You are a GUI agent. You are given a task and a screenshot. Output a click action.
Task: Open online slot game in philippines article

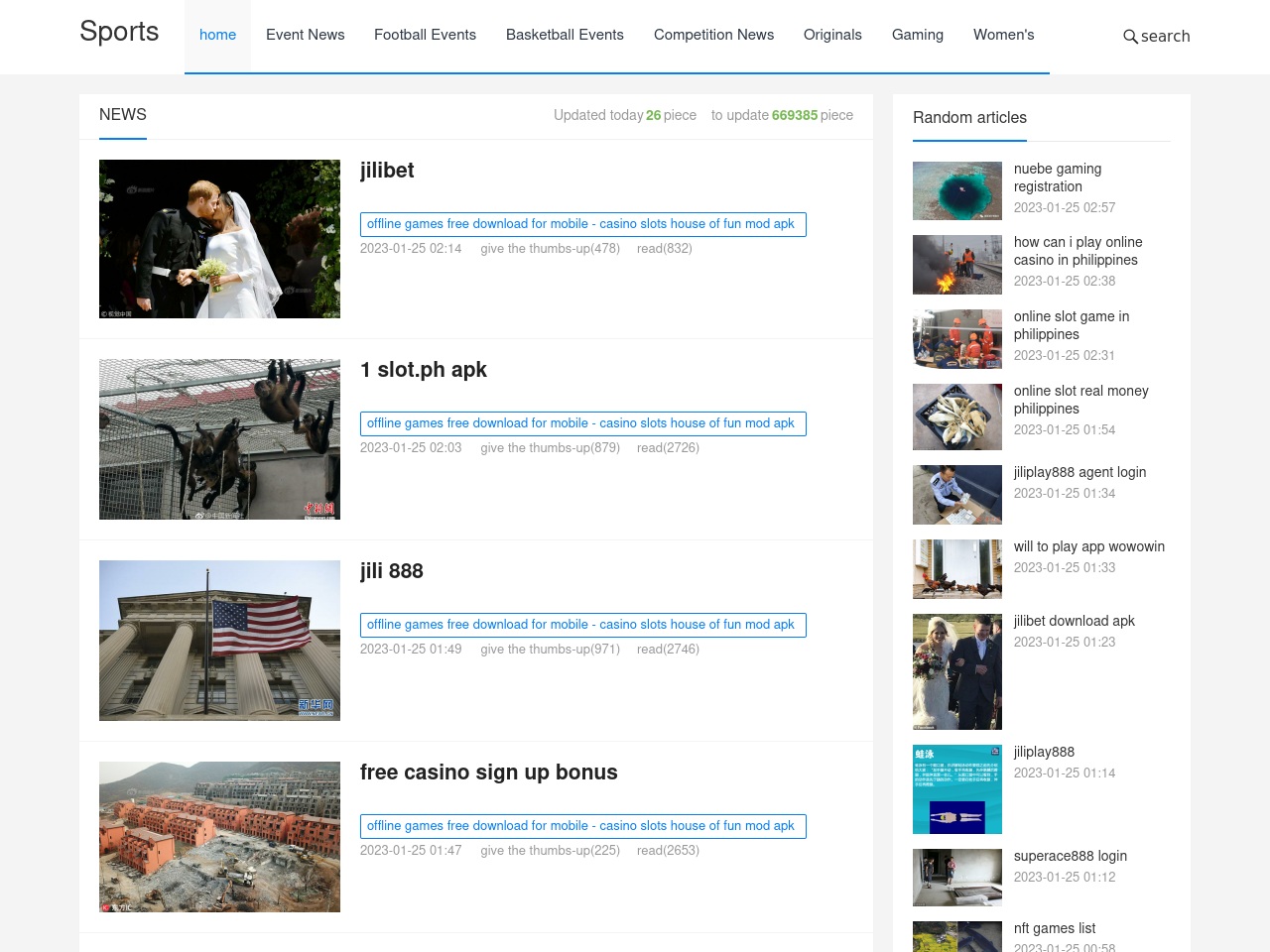1072,325
